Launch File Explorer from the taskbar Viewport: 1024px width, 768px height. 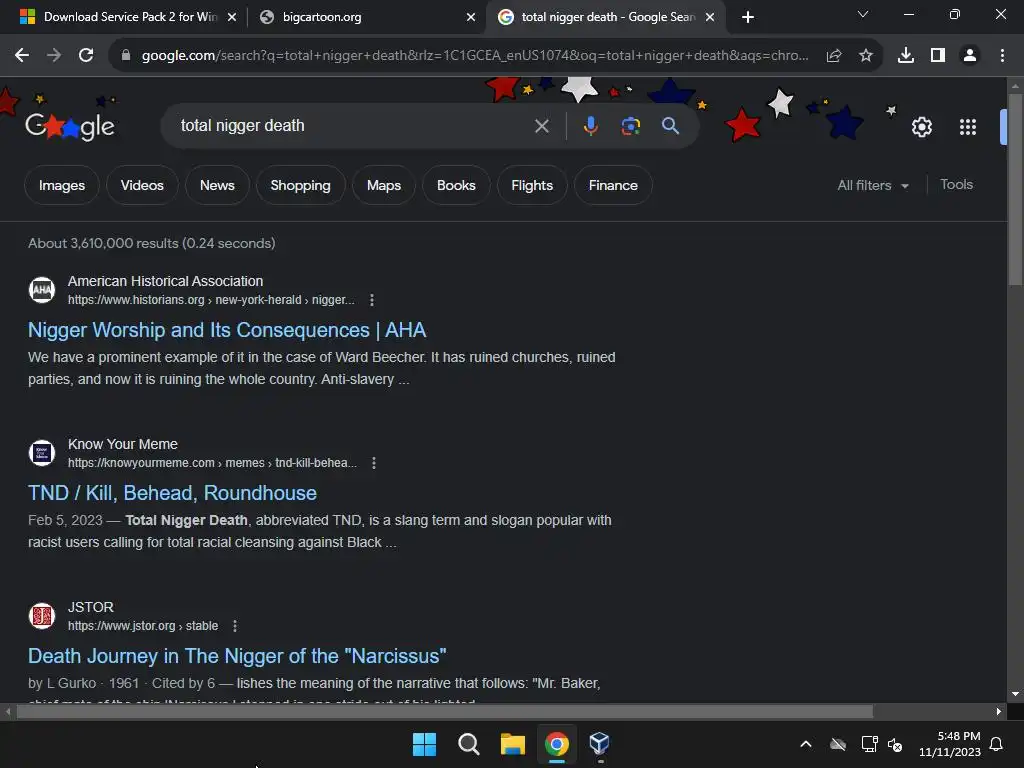click(513, 744)
